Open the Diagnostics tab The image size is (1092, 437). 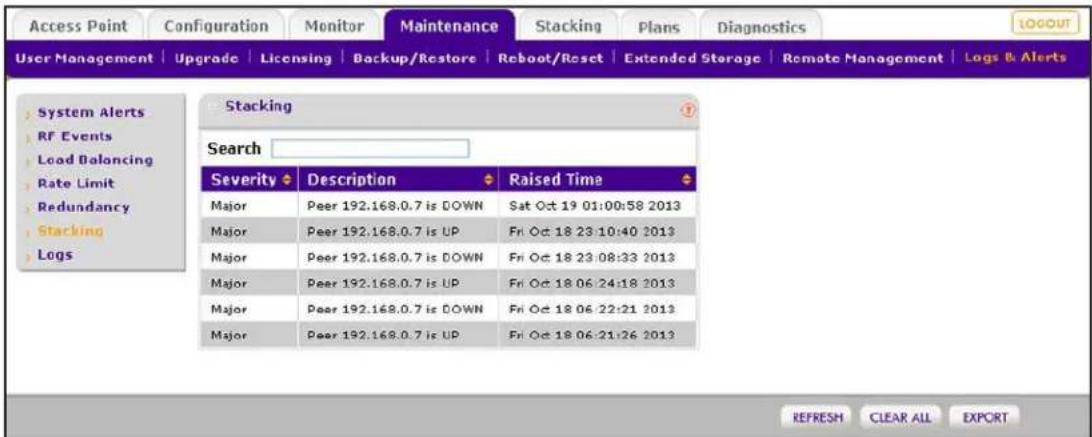tap(760, 27)
